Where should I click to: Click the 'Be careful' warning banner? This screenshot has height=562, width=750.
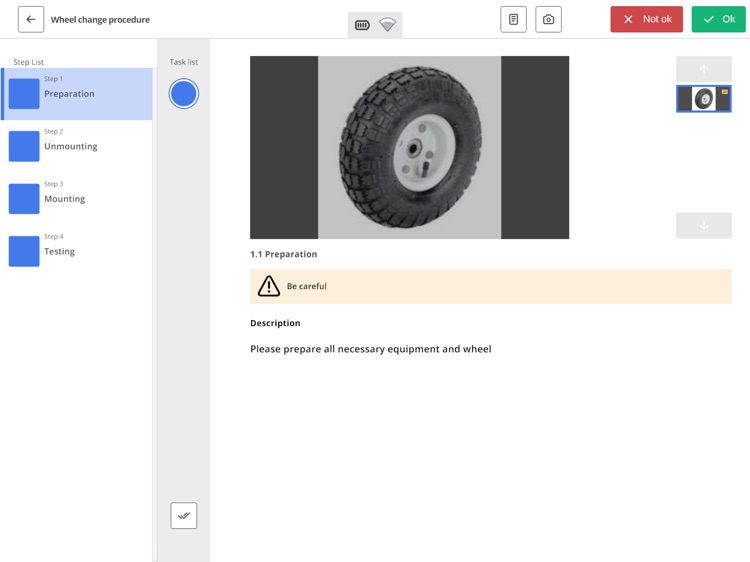491,286
